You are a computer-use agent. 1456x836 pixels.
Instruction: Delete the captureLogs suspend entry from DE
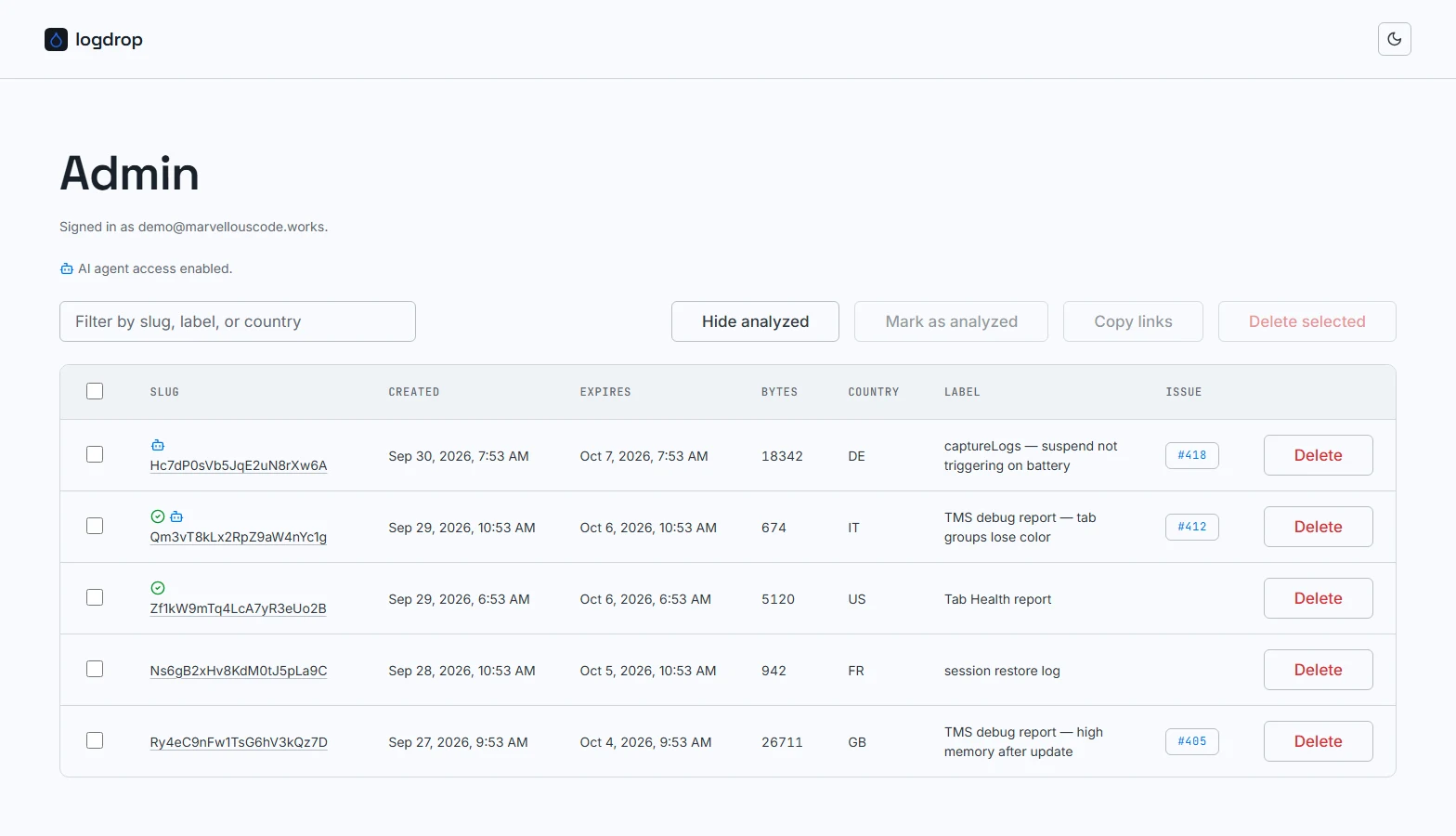point(1318,455)
